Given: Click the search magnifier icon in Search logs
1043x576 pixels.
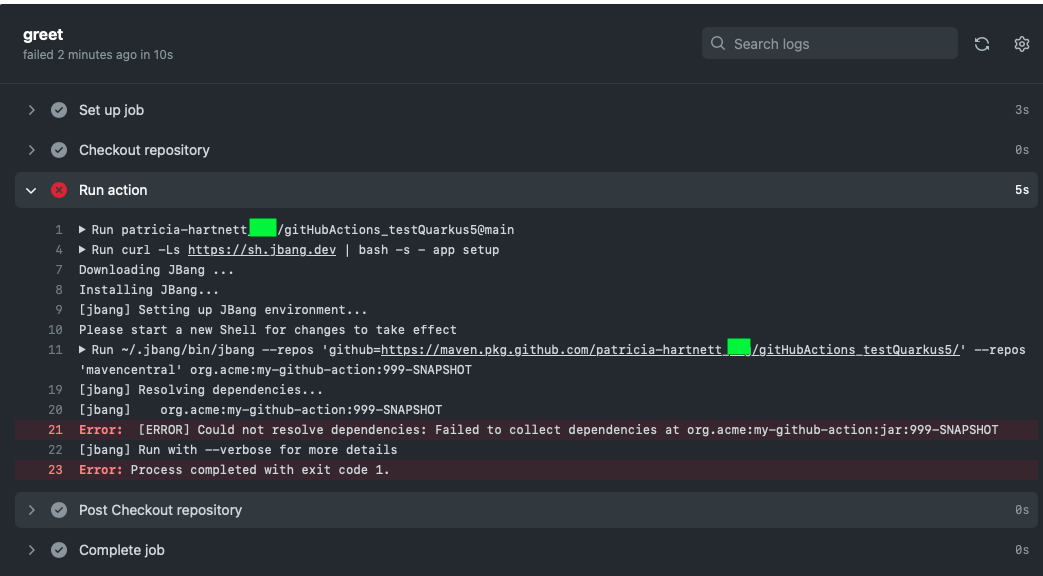Looking at the screenshot, I should pos(717,43).
